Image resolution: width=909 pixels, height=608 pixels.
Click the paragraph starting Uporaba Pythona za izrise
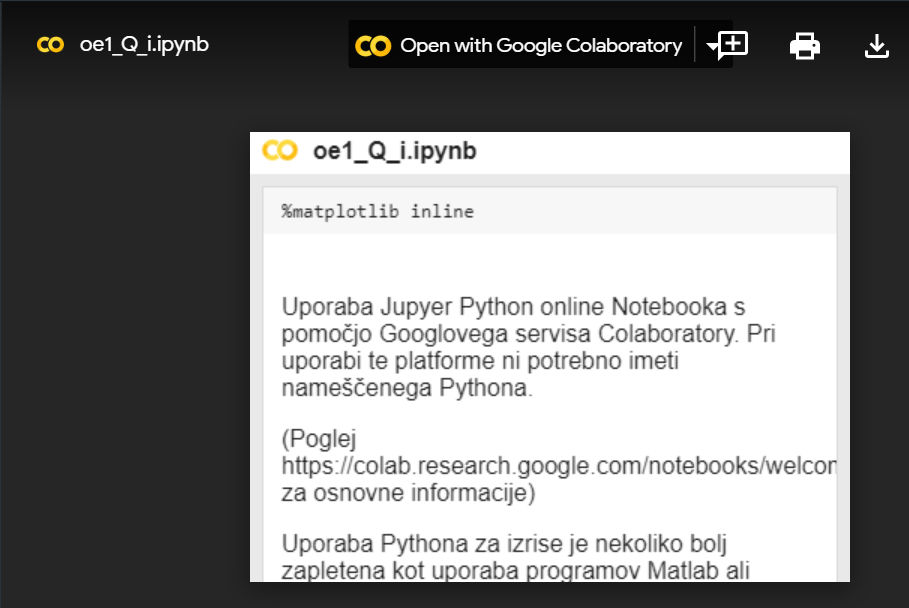(515, 557)
